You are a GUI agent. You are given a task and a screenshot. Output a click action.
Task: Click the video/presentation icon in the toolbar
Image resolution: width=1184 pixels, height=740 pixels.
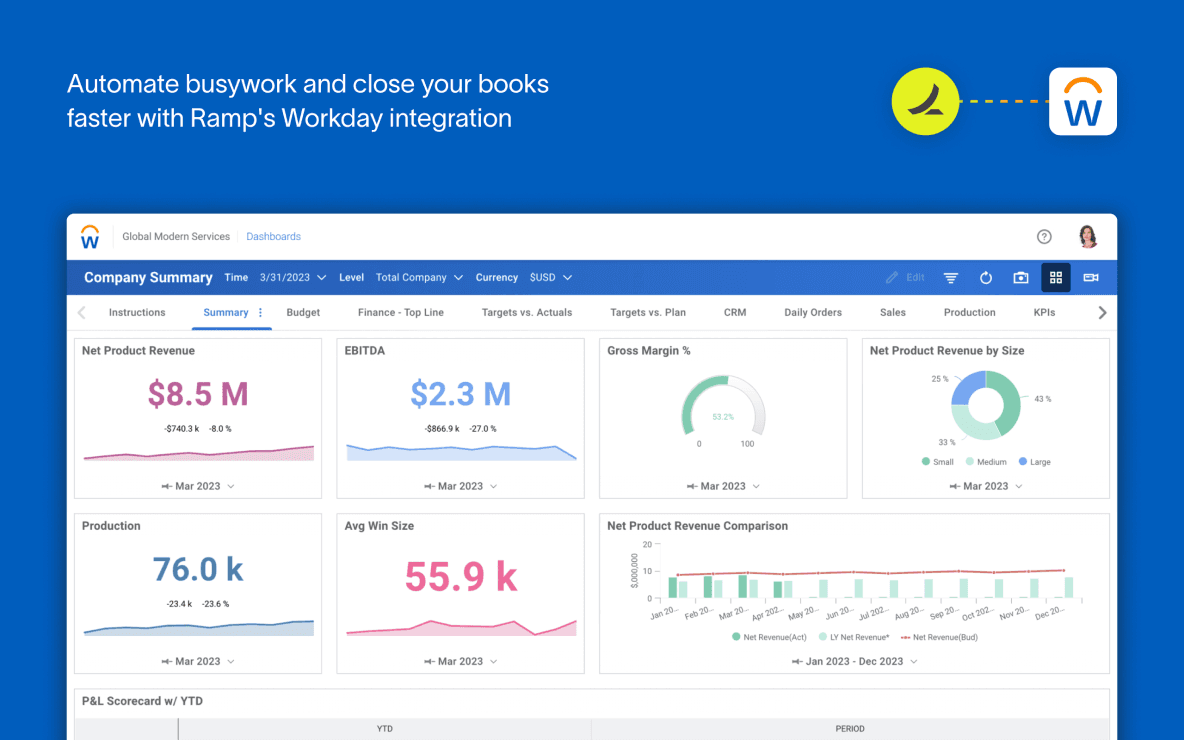pyautogui.click(x=1090, y=277)
